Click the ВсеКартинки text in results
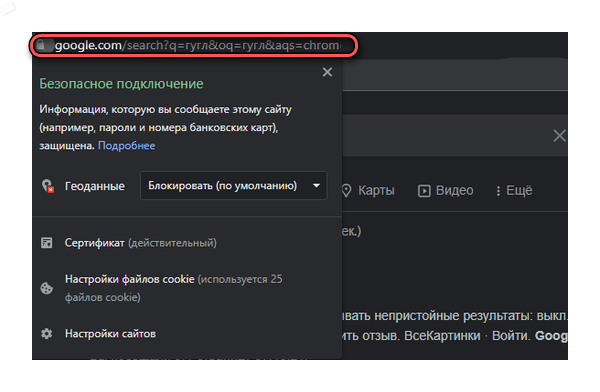The image size is (600, 392). 442,336
